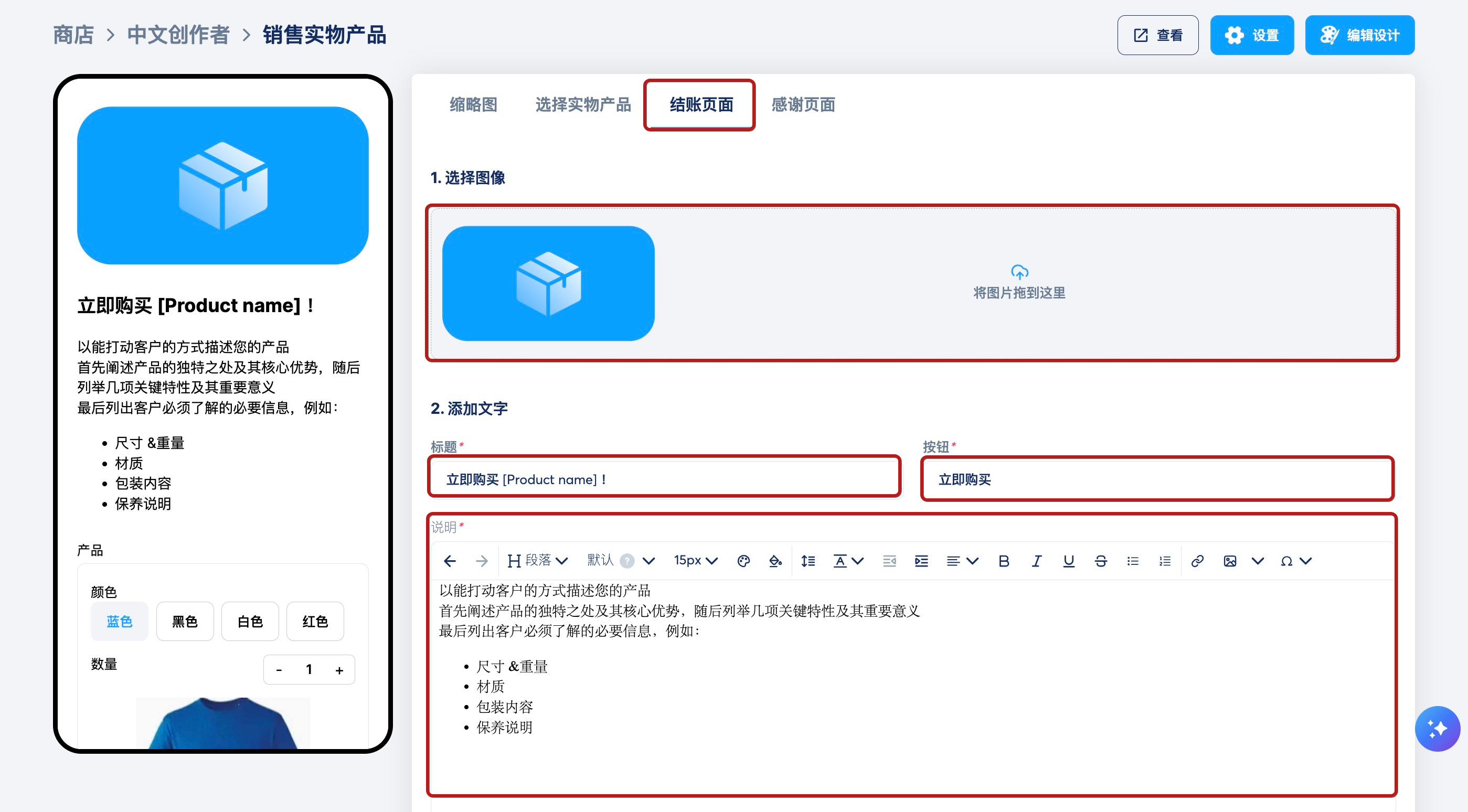Click the text color palette icon
Screen dimensions: 1468x812
743,561
